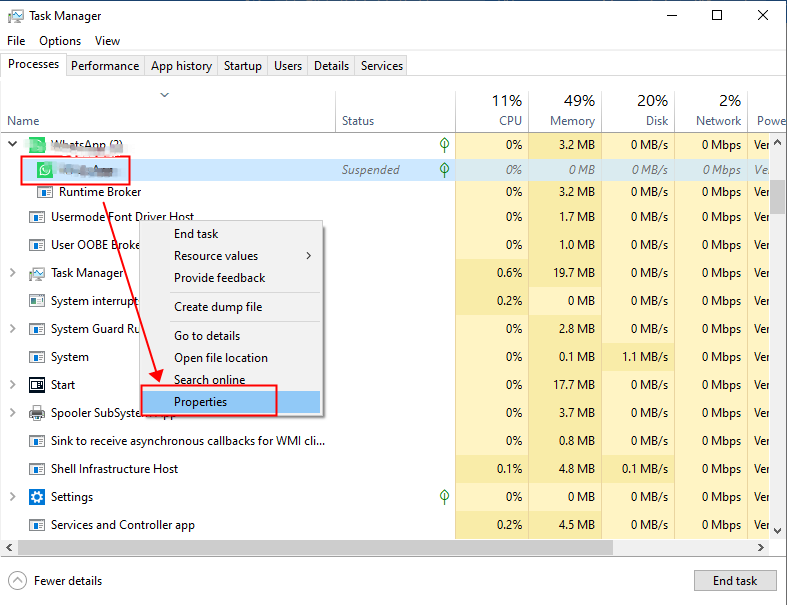This screenshot has height=605, width=787.
Task: Expand the Task Manager process group
Action: (12, 273)
